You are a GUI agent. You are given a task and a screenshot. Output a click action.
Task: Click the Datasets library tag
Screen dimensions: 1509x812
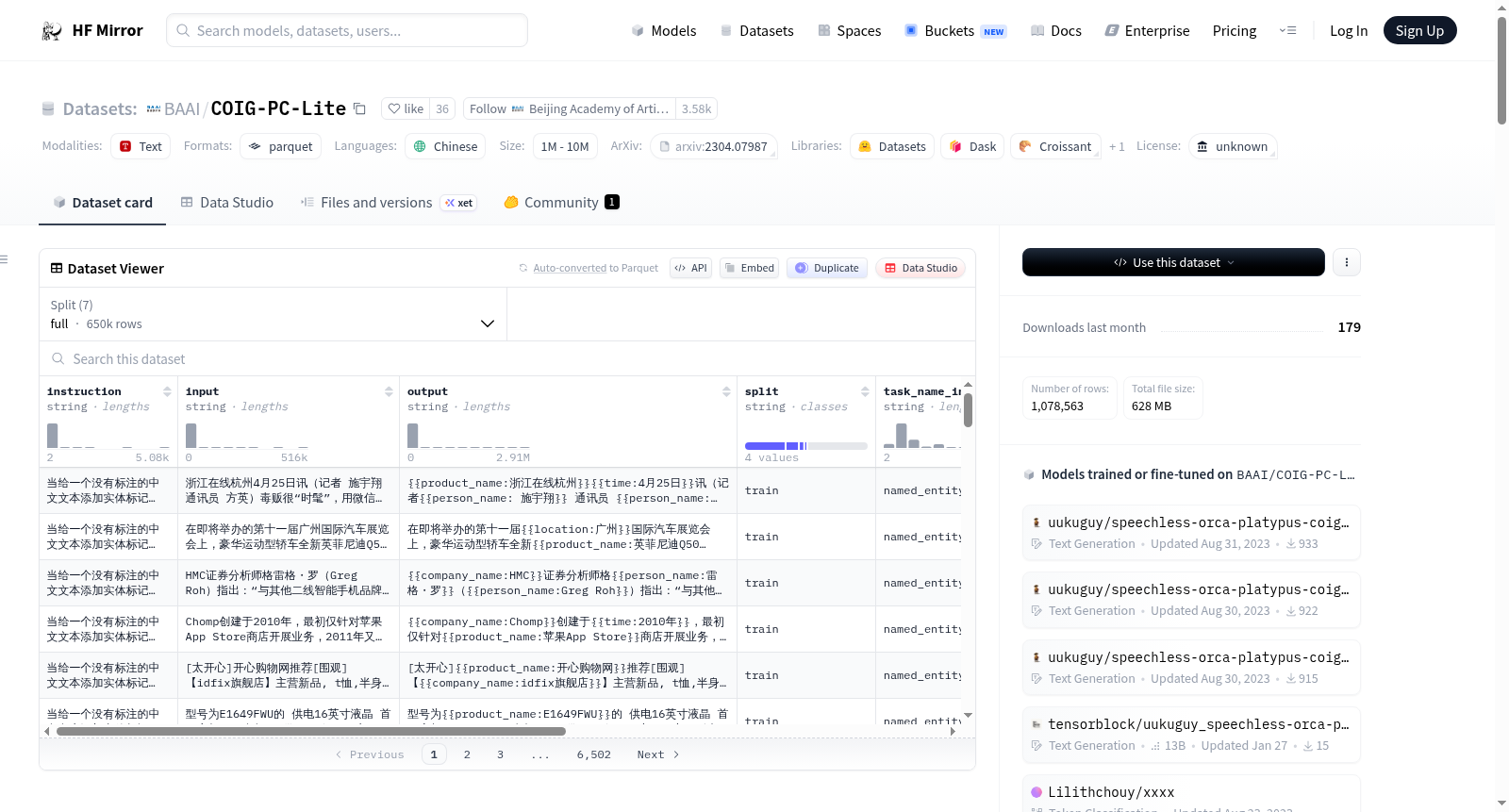tap(892, 146)
